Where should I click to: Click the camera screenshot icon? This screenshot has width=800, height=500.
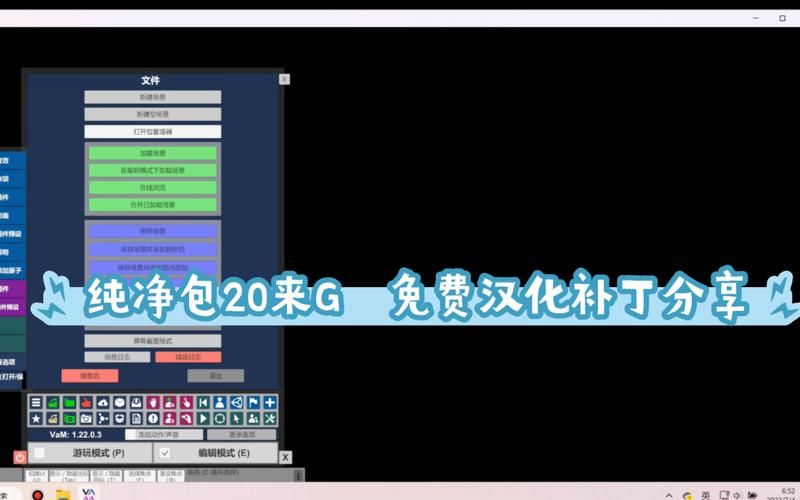point(86,419)
